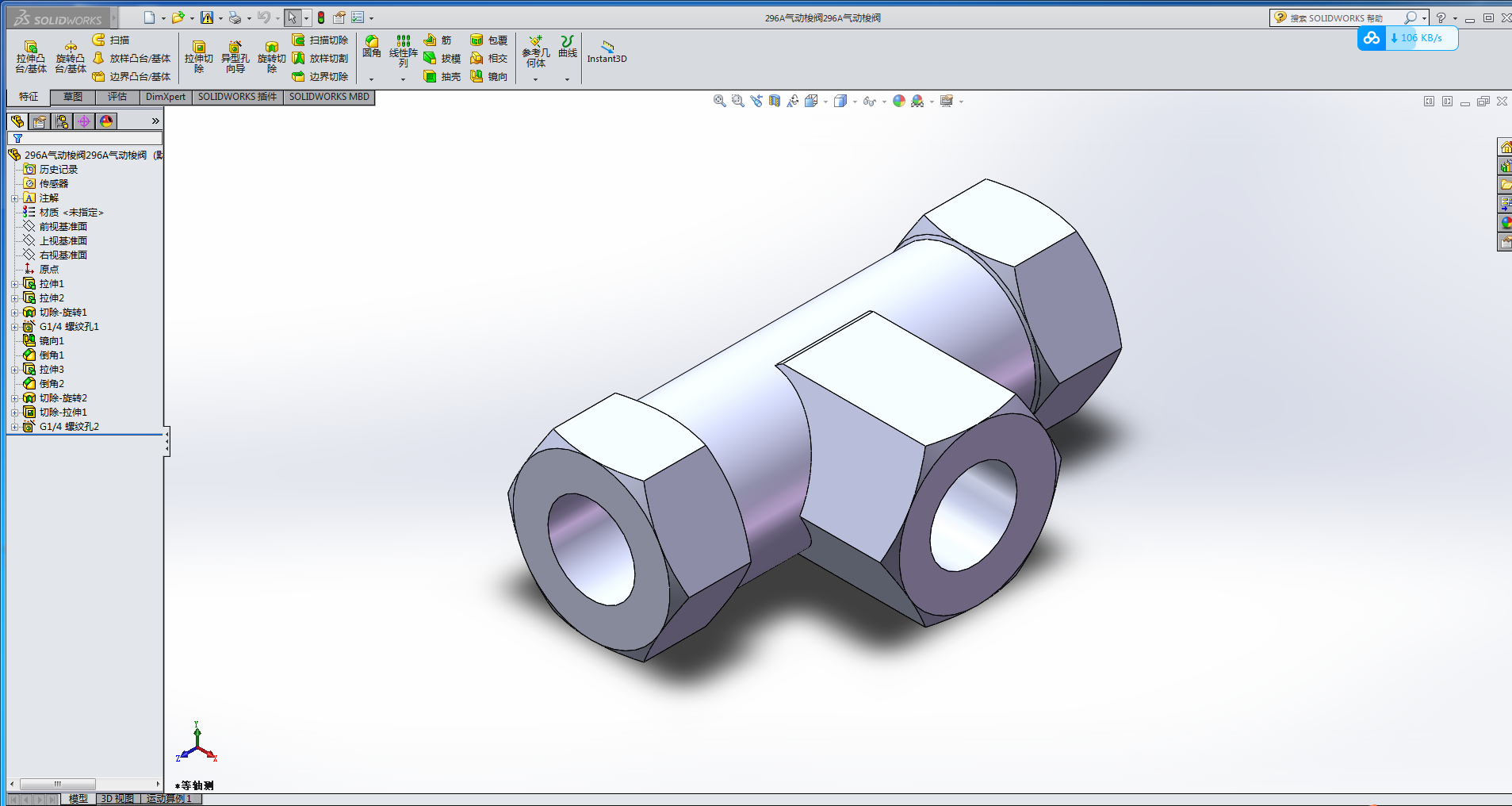Viewport: 1512px width, 806px height.
Task: Toggle Instant3D mode
Action: pos(607,52)
